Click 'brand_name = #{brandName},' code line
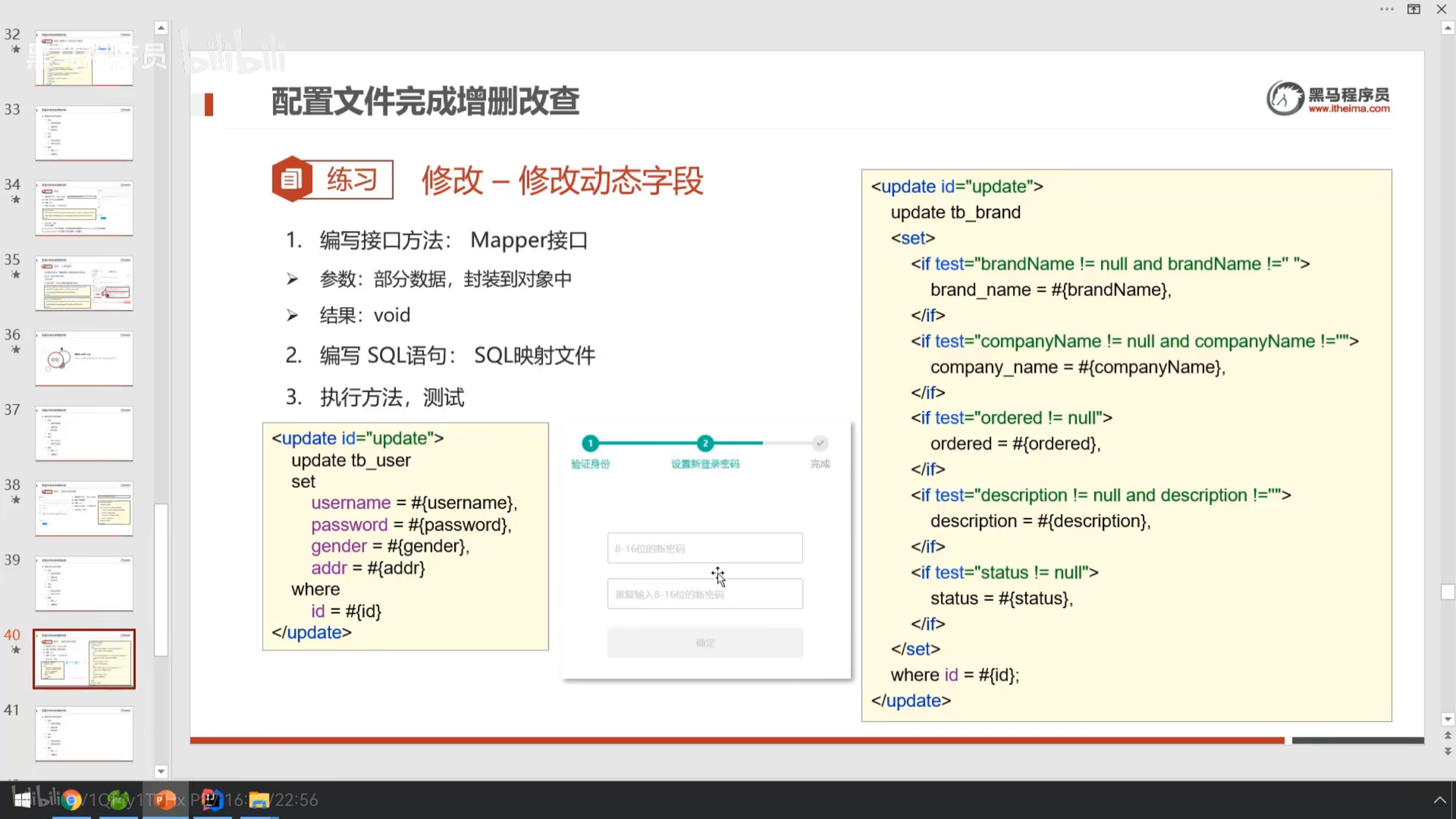The image size is (1456, 819). (x=1050, y=289)
